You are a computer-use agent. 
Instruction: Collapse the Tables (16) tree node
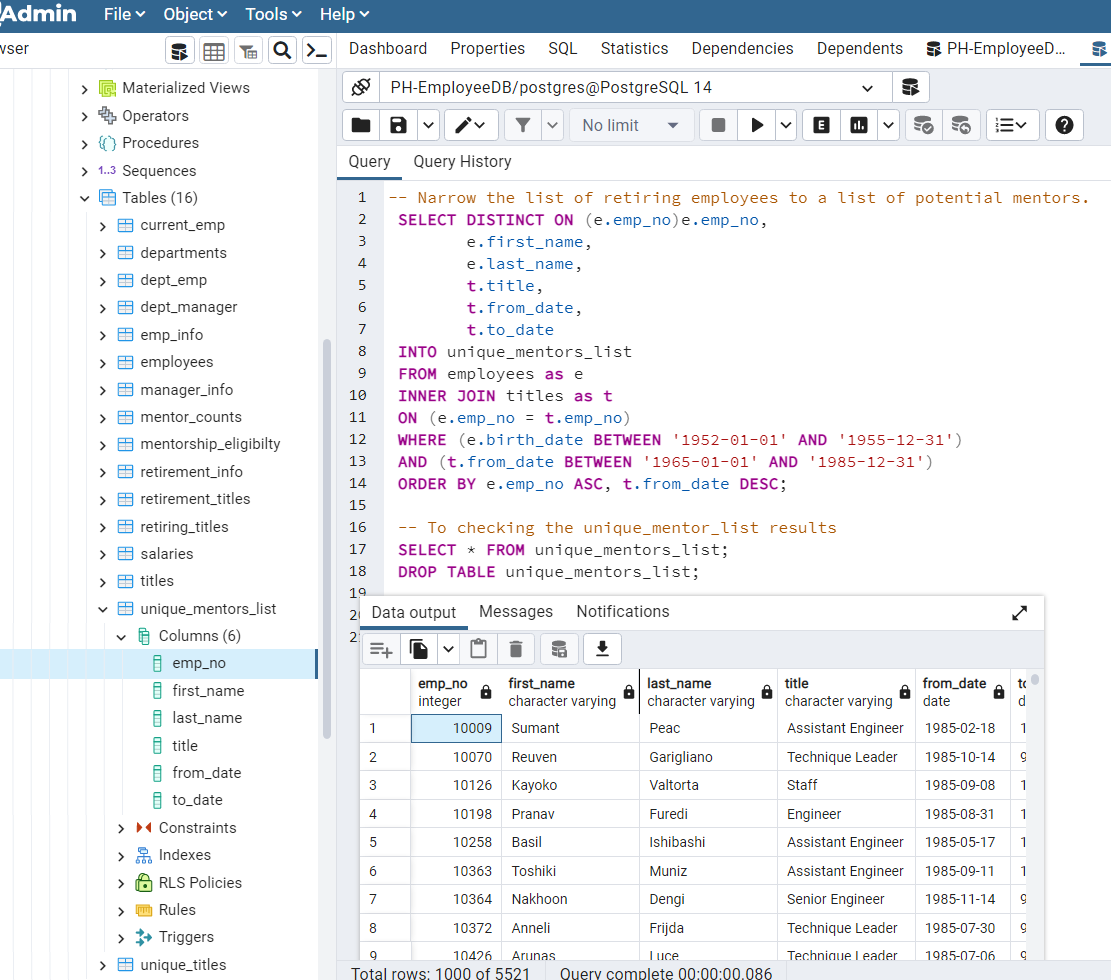(84, 198)
